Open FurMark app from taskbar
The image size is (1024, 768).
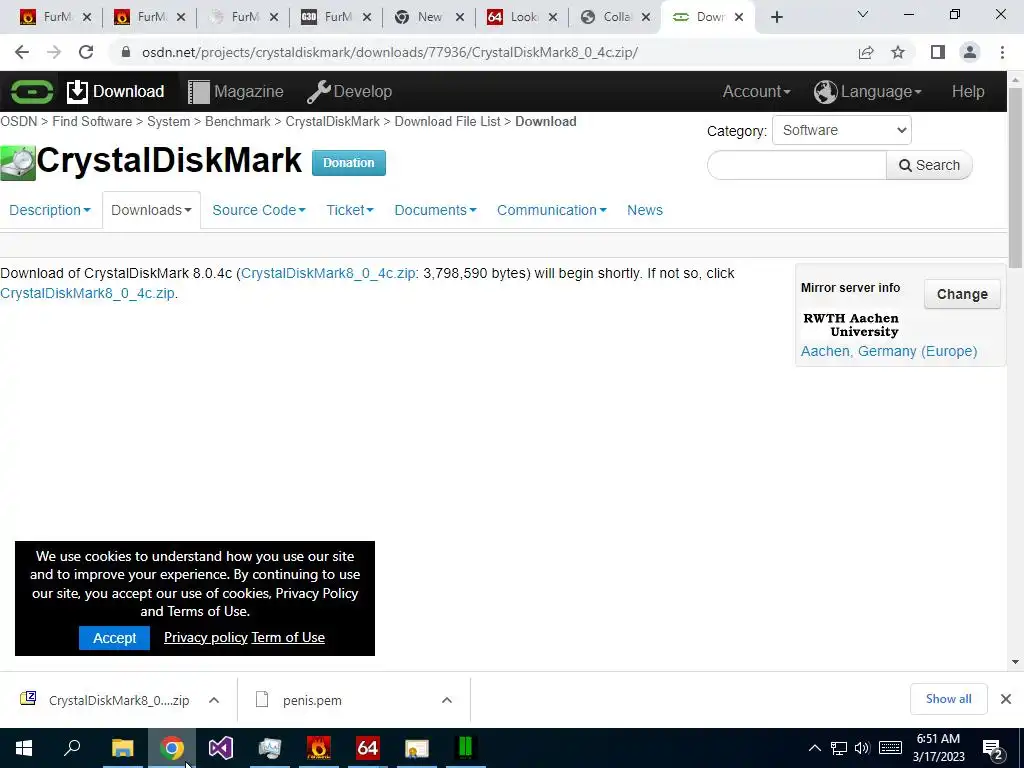(x=319, y=748)
